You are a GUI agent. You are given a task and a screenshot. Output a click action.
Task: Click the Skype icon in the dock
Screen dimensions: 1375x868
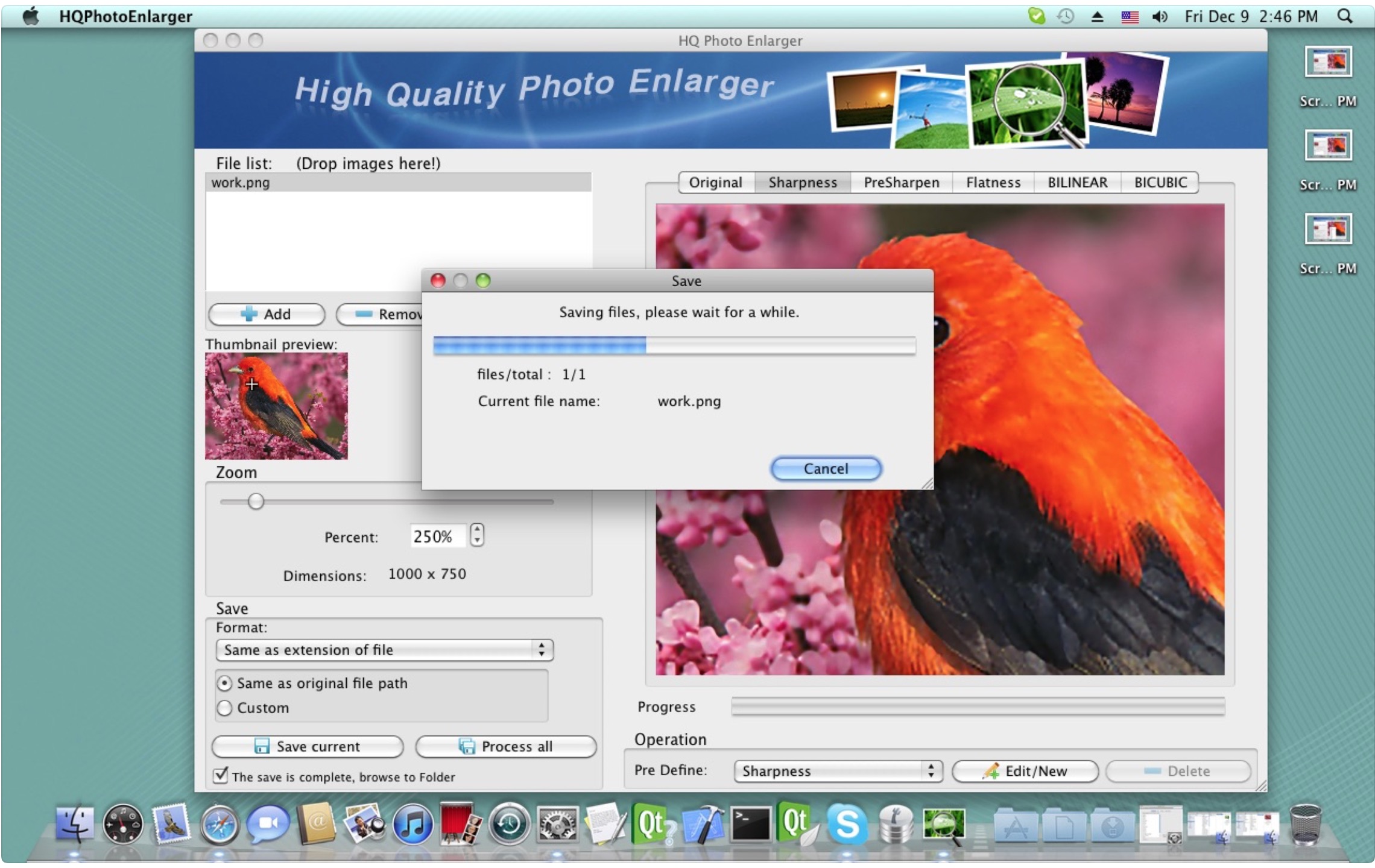[x=846, y=825]
